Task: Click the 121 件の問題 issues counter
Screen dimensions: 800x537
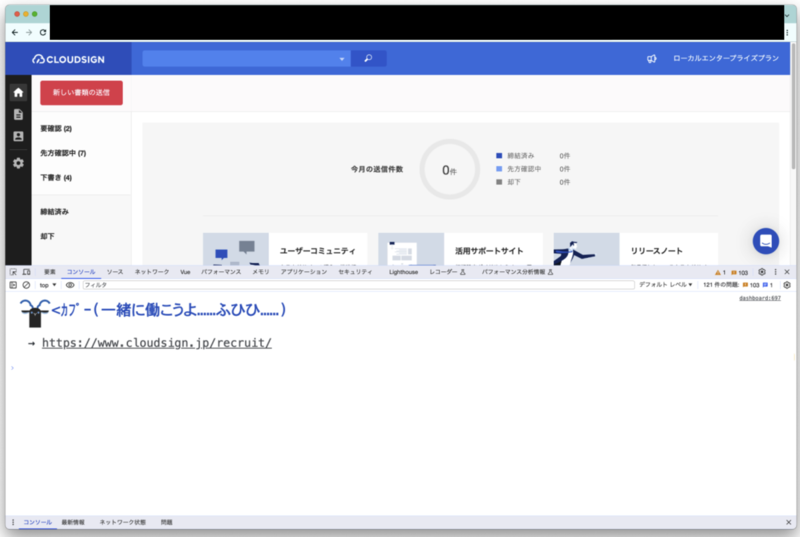Action: point(738,285)
